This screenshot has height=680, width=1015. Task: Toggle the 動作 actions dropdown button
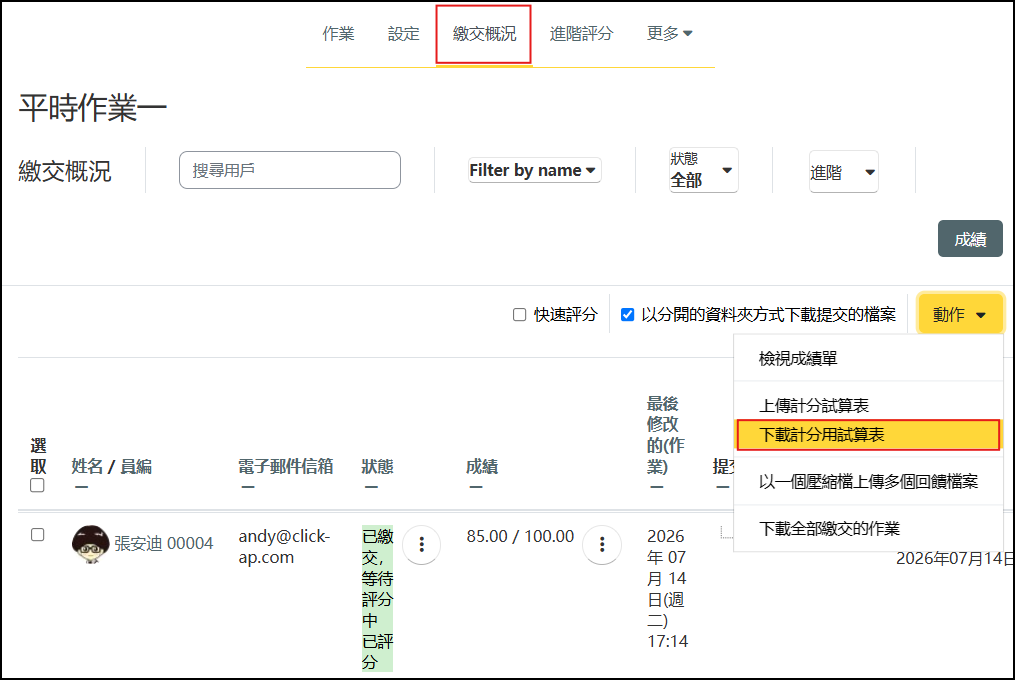coord(960,315)
